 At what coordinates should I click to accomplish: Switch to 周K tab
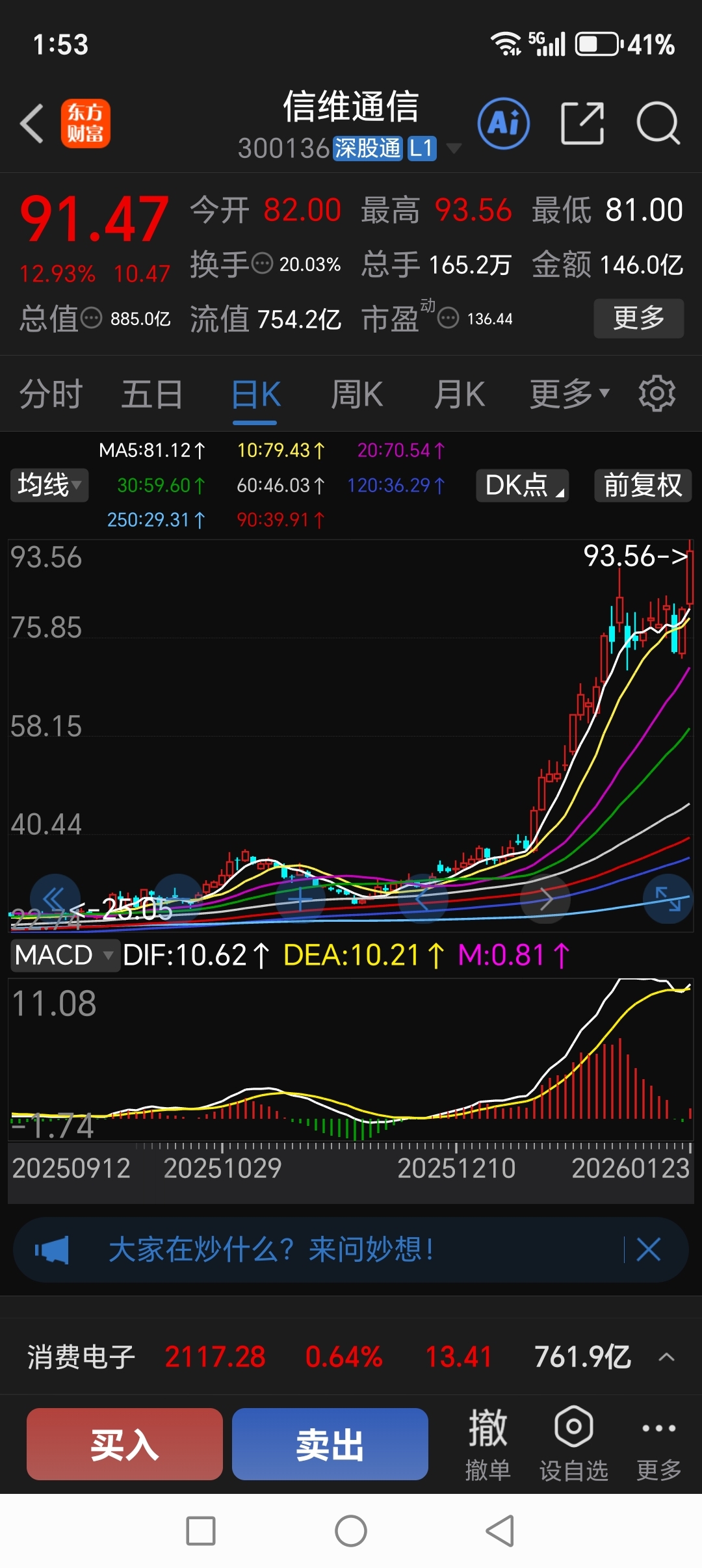click(357, 394)
